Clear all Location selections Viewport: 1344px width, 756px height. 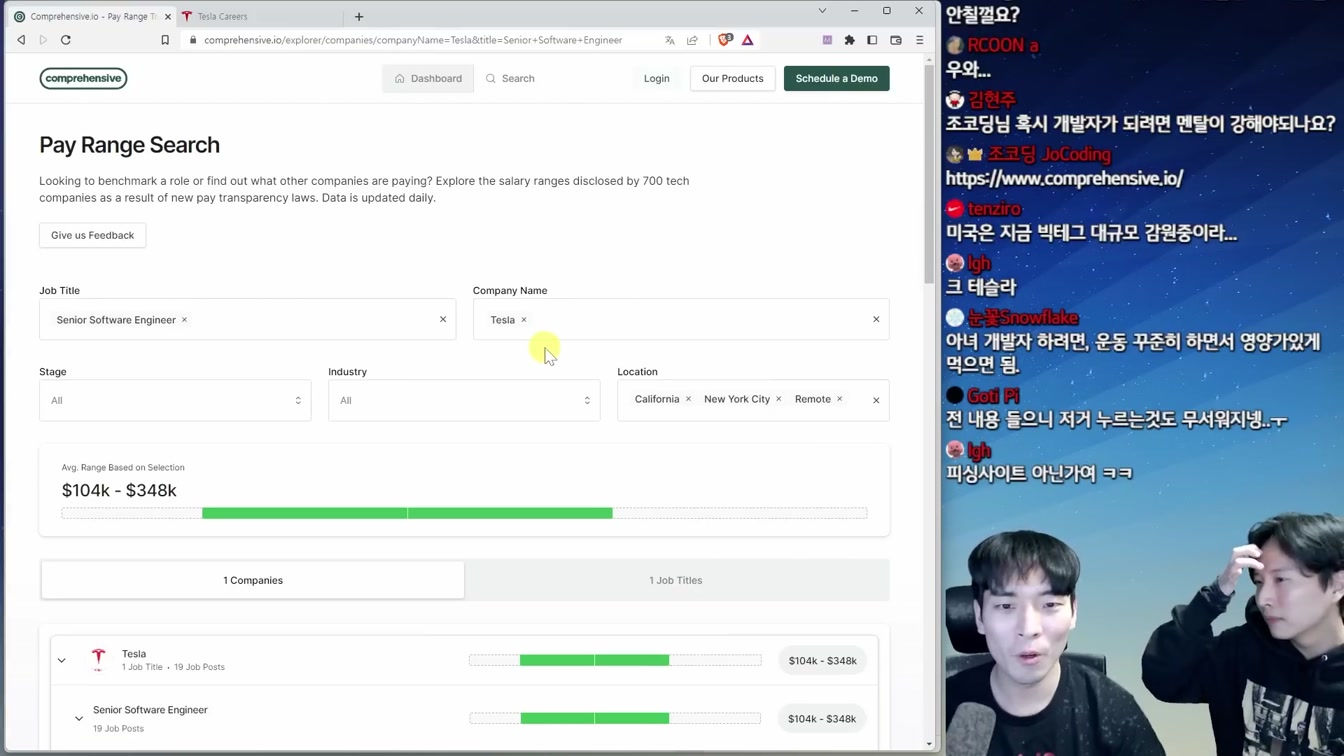pos(876,400)
